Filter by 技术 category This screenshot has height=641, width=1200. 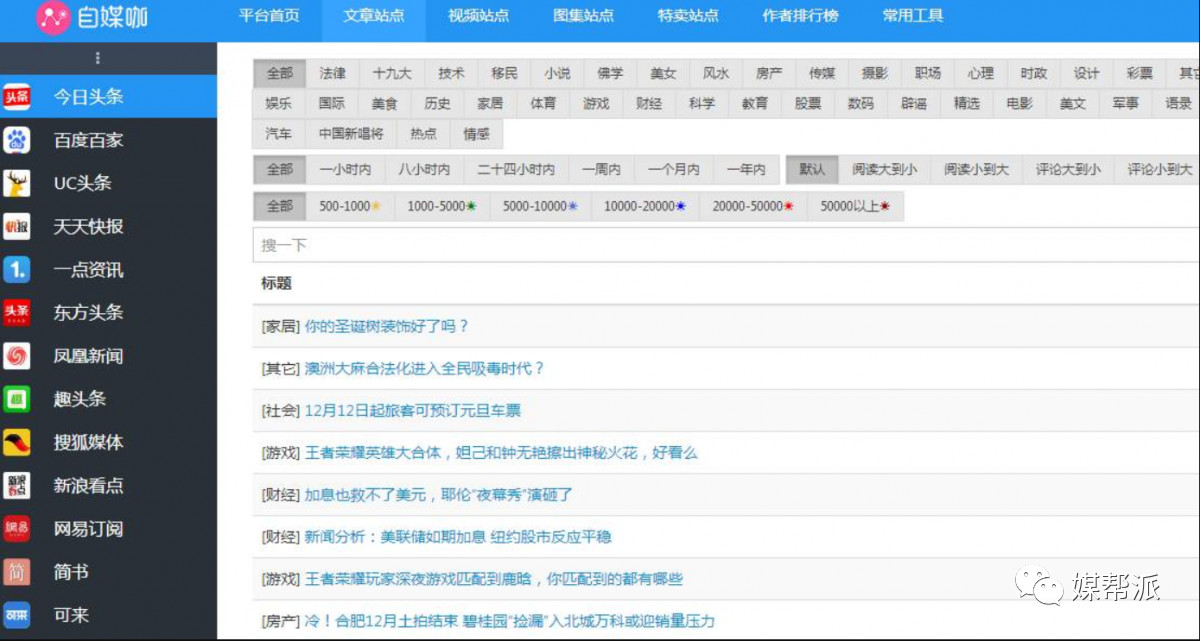click(451, 74)
